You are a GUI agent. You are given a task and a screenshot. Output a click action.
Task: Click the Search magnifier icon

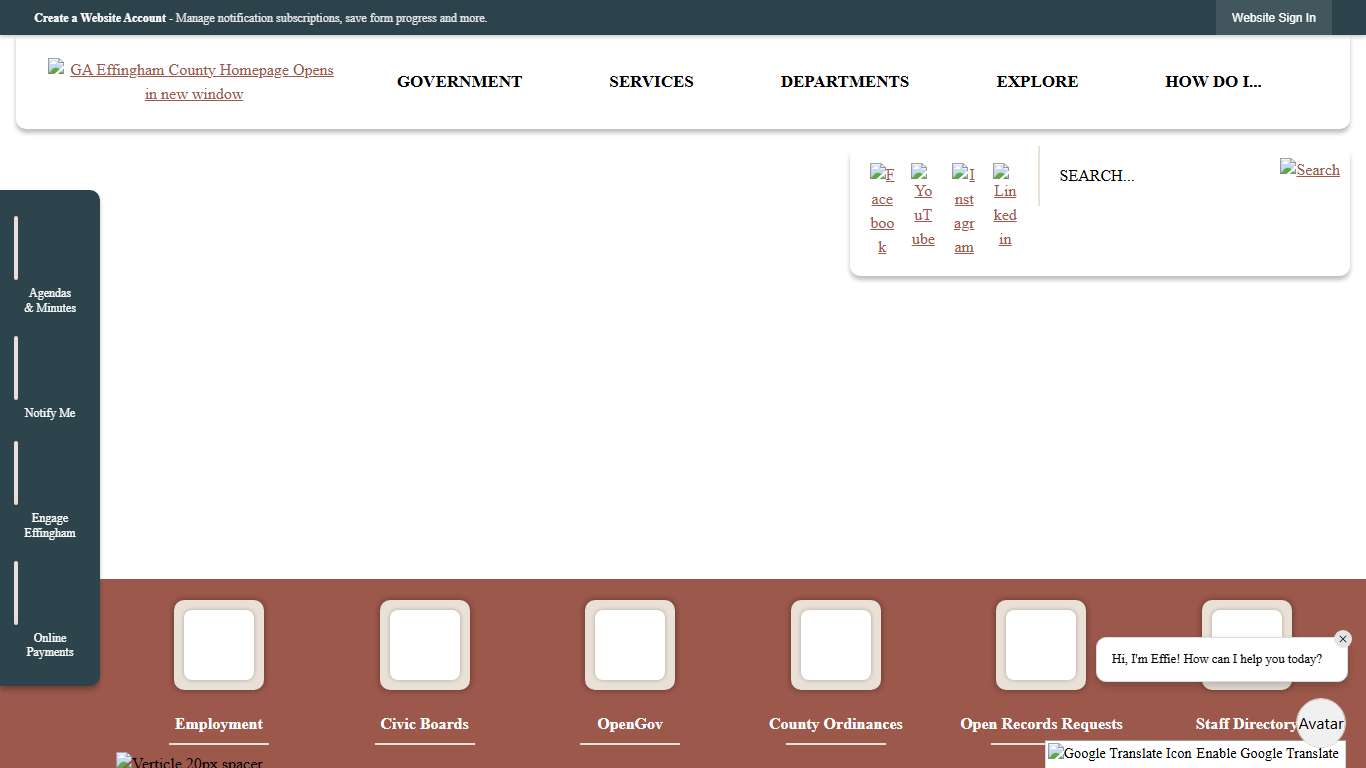[1310, 170]
